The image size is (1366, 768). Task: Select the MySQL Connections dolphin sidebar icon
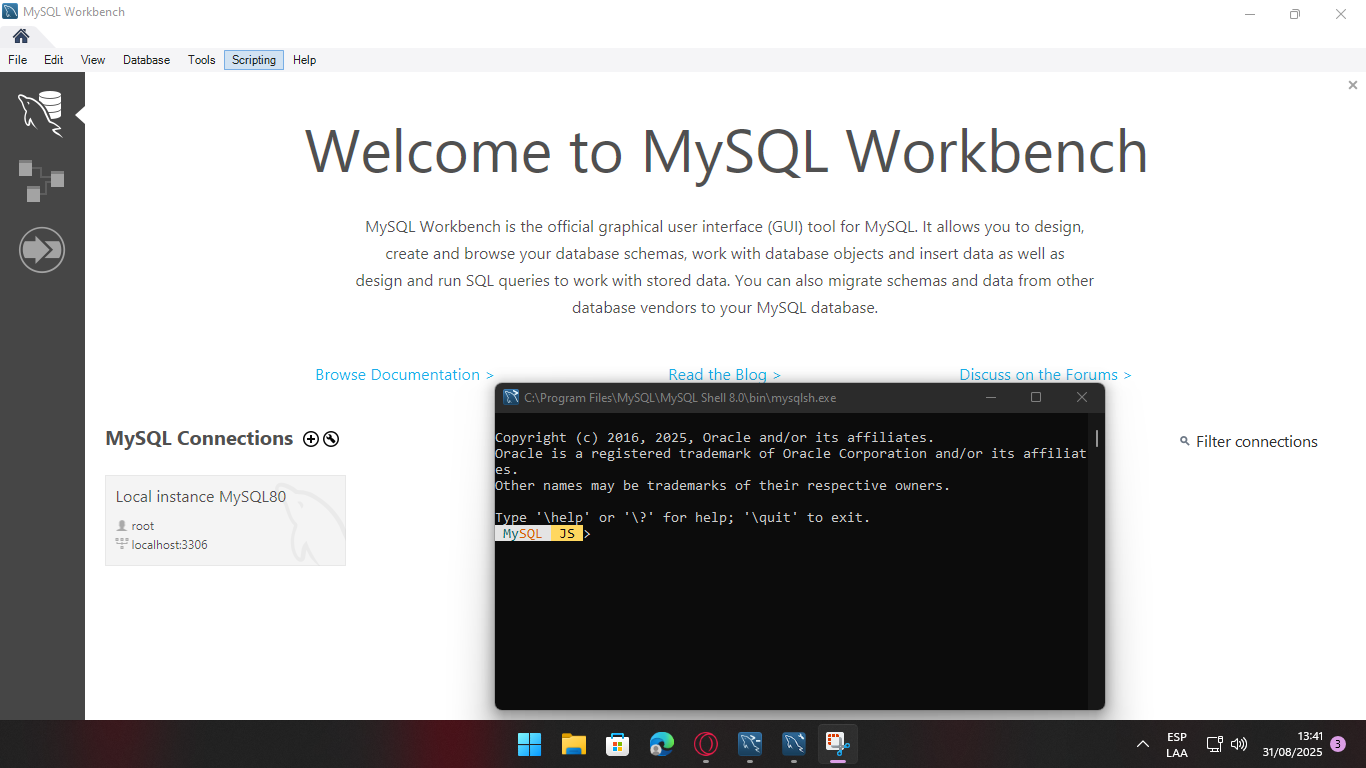click(x=41, y=113)
